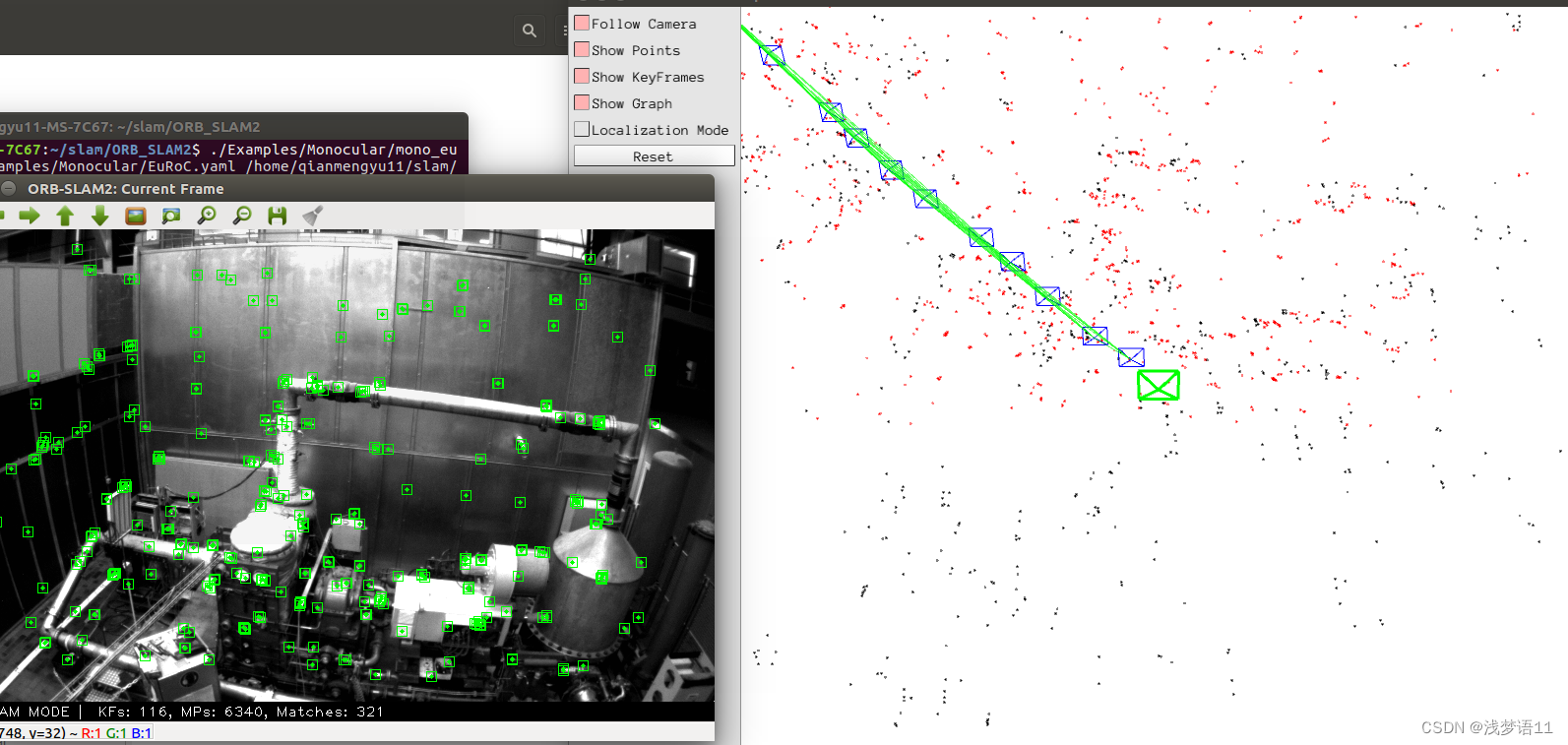1568x745 pixels.
Task: Save the current frame with floppy icon
Action: [278, 216]
